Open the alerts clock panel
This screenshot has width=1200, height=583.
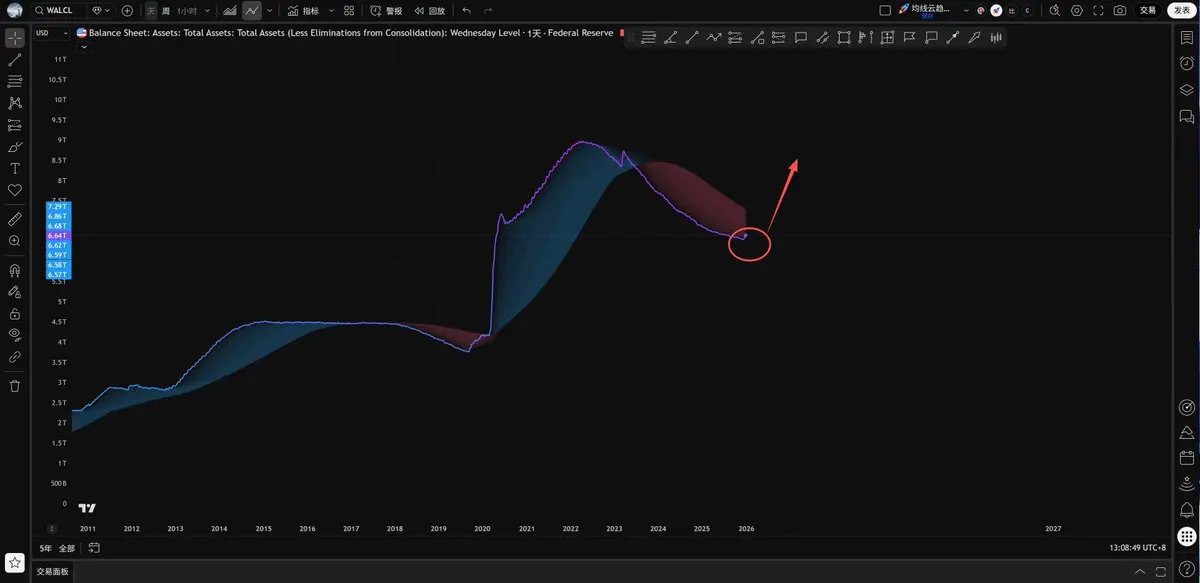tap(1187, 63)
